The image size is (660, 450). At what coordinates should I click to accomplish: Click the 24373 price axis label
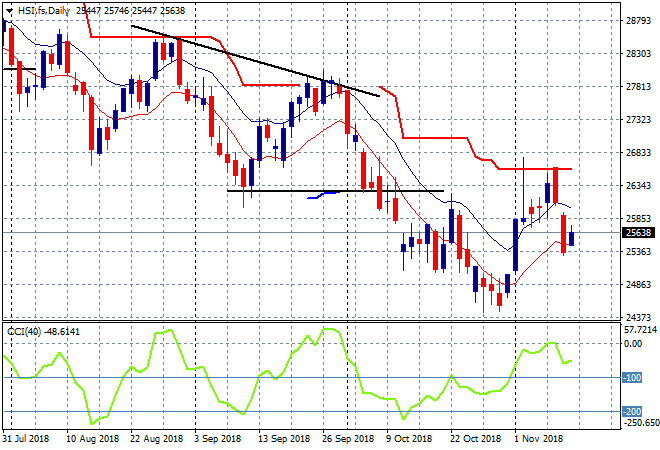pyautogui.click(x=638, y=317)
